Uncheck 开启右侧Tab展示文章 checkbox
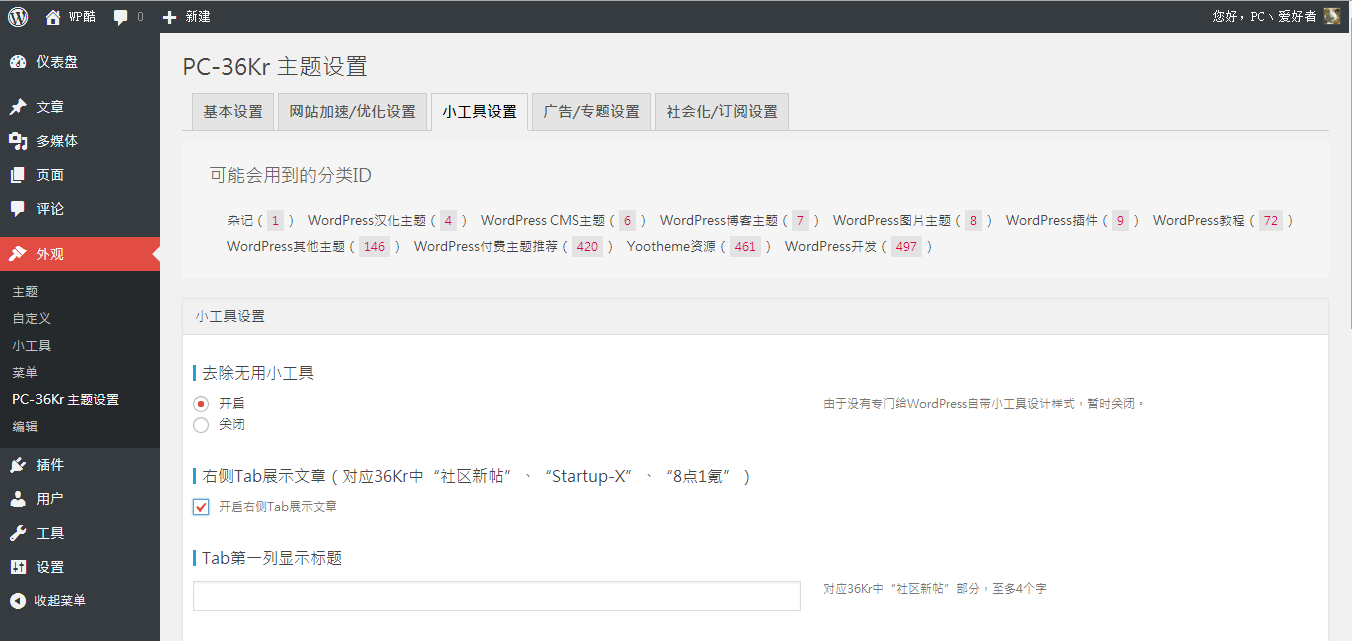Viewport: 1352px width, 641px height. pos(201,507)
